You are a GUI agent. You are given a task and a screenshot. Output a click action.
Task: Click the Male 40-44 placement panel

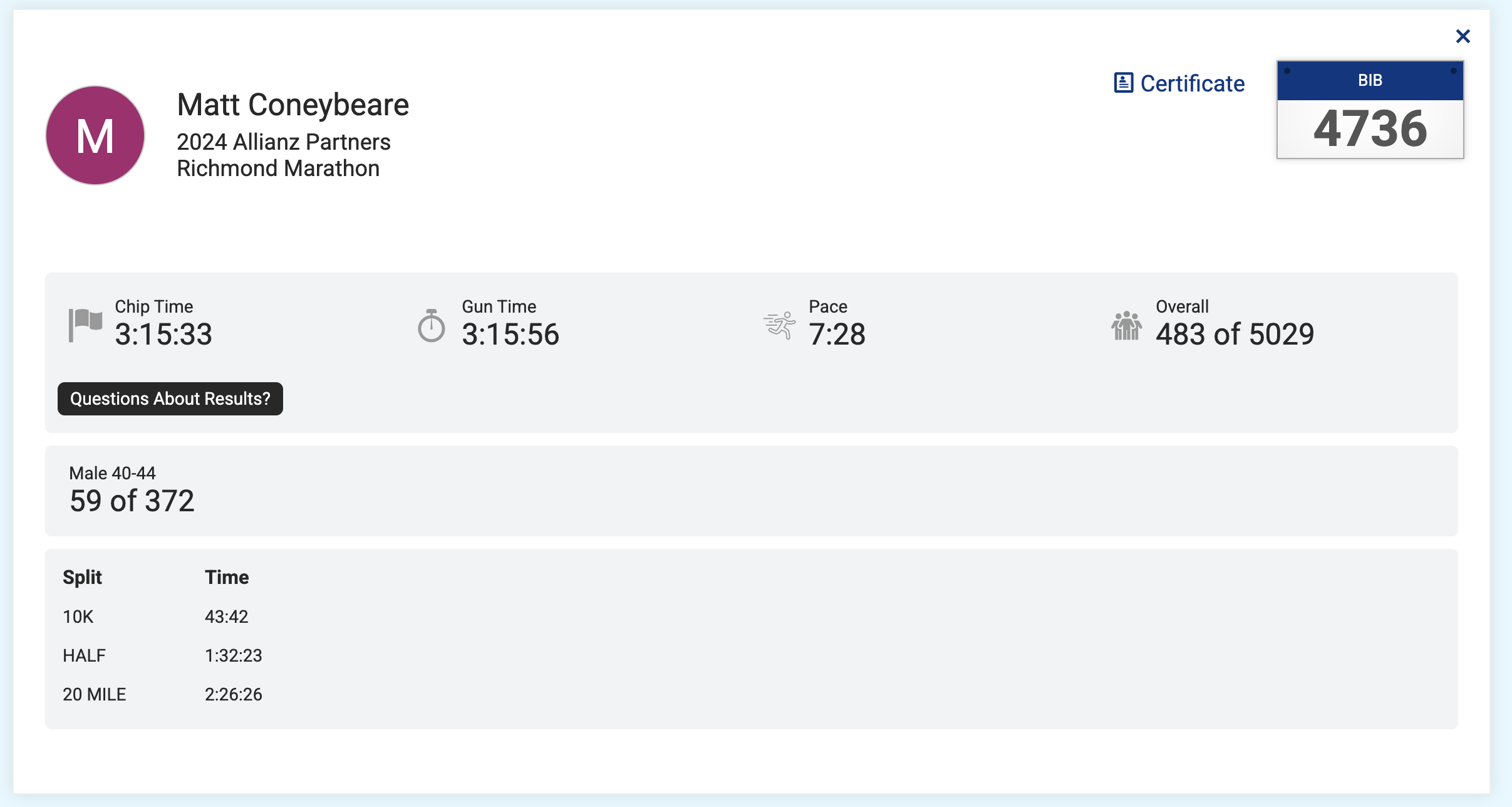(x=752, y=491)
